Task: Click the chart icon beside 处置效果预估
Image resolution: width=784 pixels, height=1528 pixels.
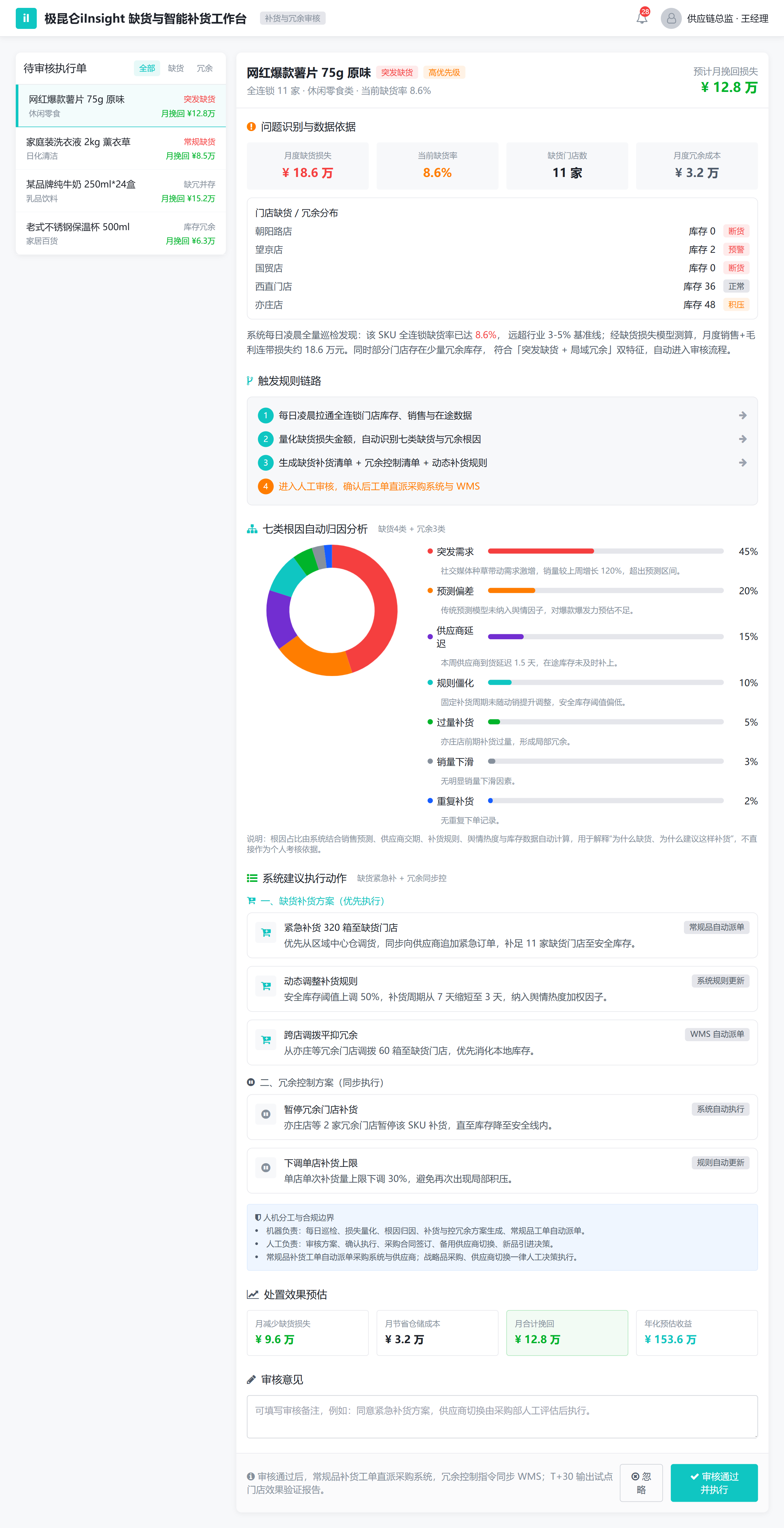Action: click(x=253, y=1294)
